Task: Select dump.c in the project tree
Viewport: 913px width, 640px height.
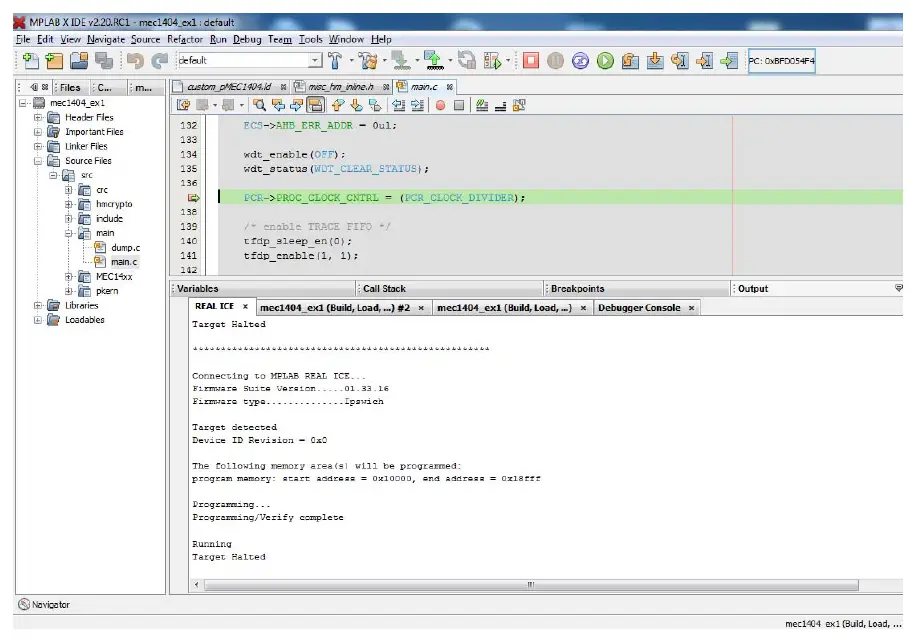Action: point(124,247)
